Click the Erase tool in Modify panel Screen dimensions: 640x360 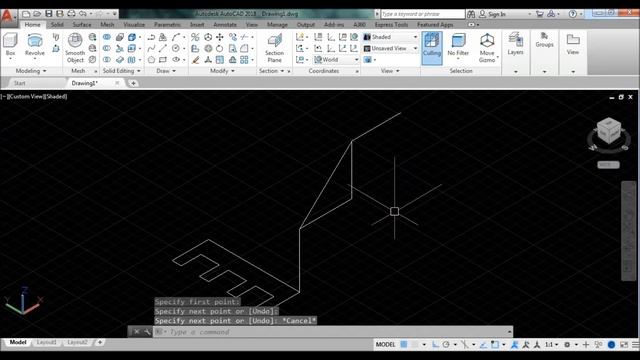tap(196, 60)
